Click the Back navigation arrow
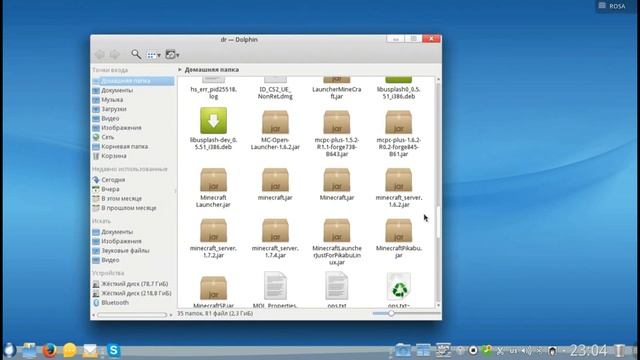The image size is (640, 360). coord(100,54)
